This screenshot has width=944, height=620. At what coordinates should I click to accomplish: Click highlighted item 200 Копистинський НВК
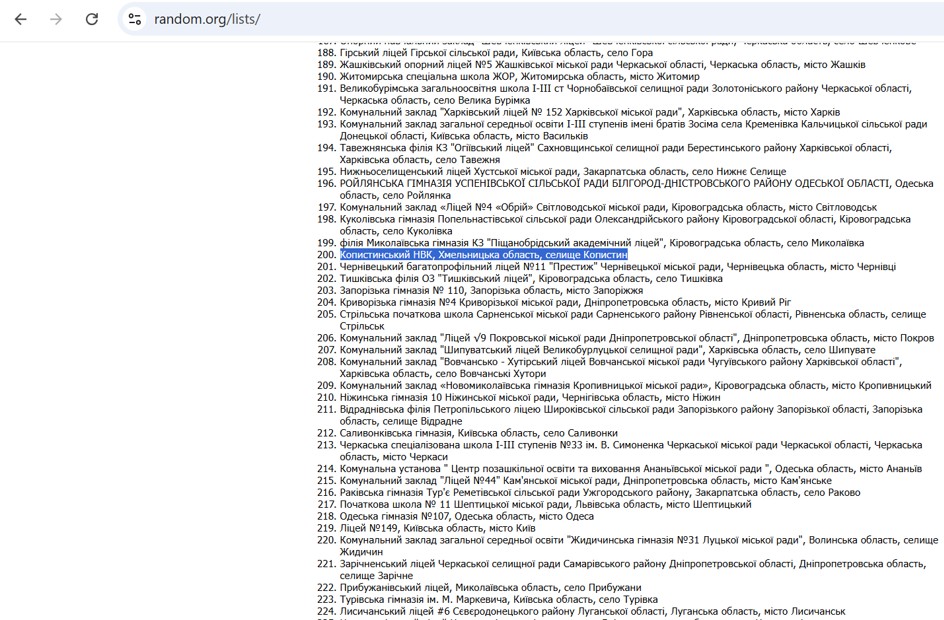coord(483,255)
